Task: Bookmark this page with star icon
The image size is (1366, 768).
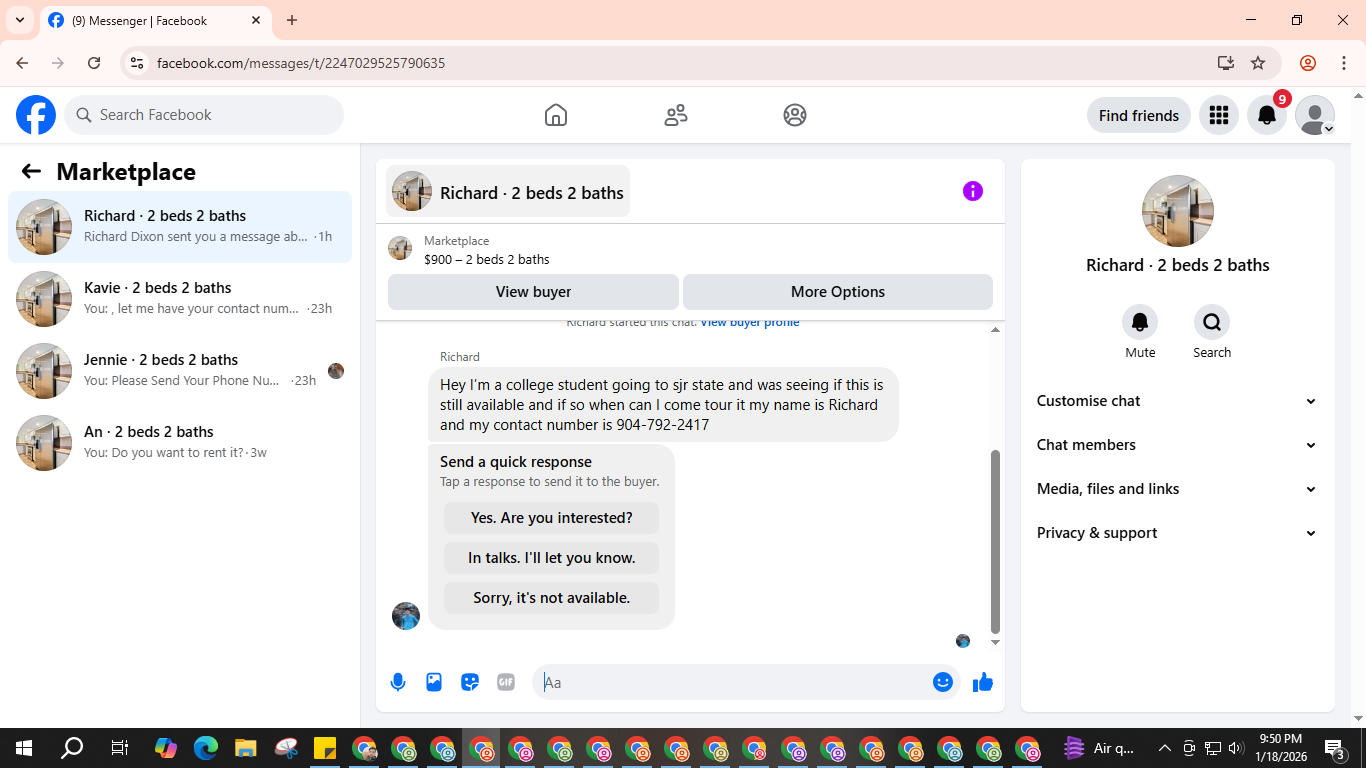Action: [1258, 63]
